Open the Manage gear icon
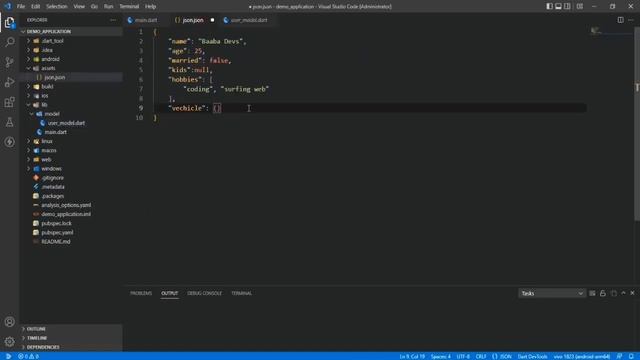Screen dimensions: 640x360 pyautogui.click(x=9, y=341)
